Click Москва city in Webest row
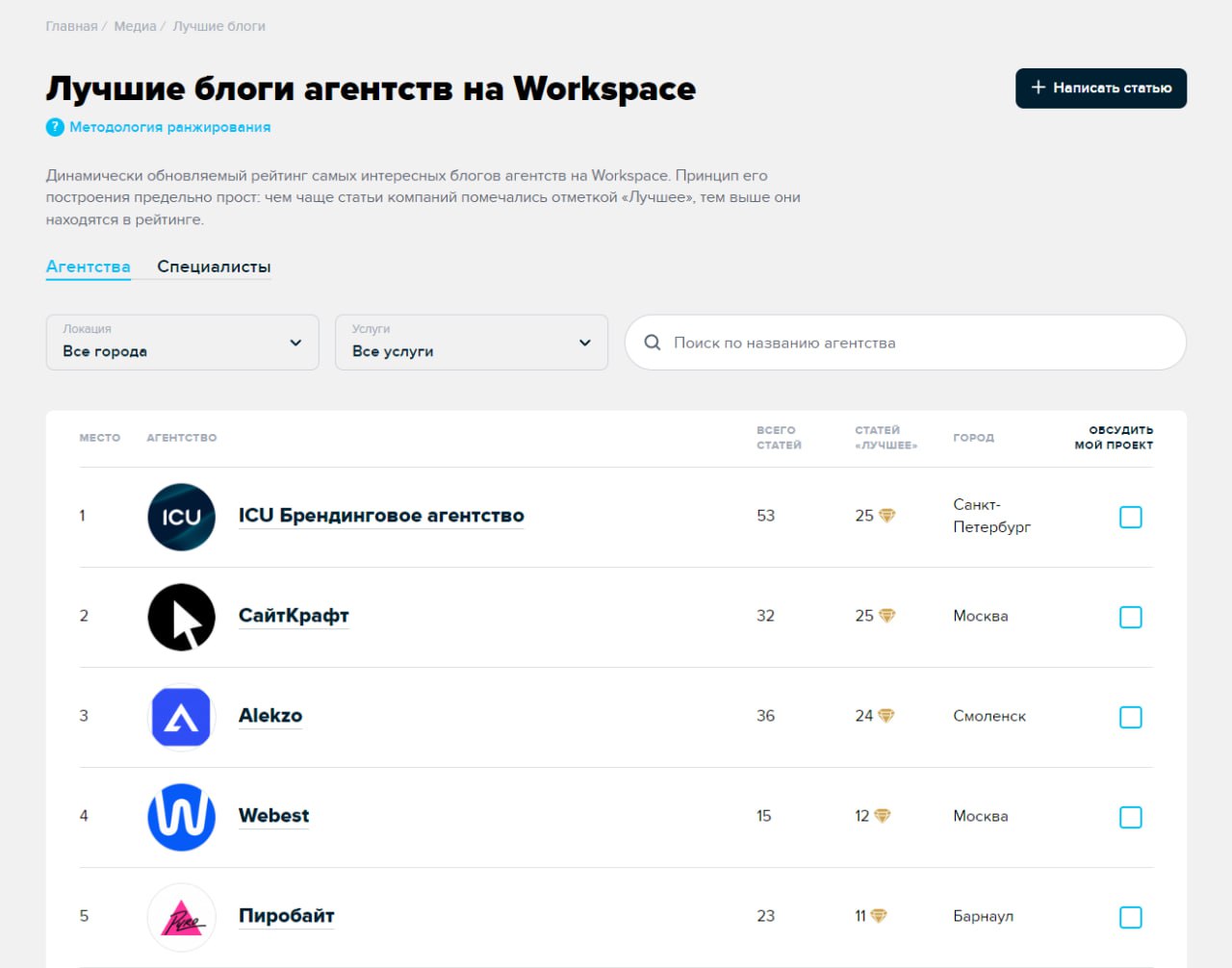The width and height of the screenshot is (1232, 968). [981, 816]
